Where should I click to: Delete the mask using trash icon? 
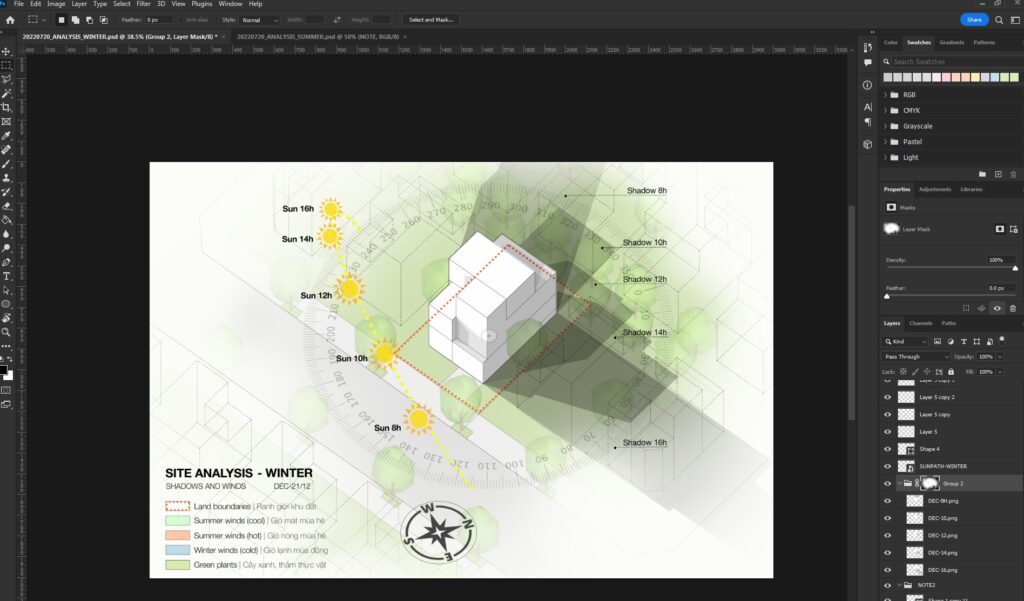[x=1013, y=308]
